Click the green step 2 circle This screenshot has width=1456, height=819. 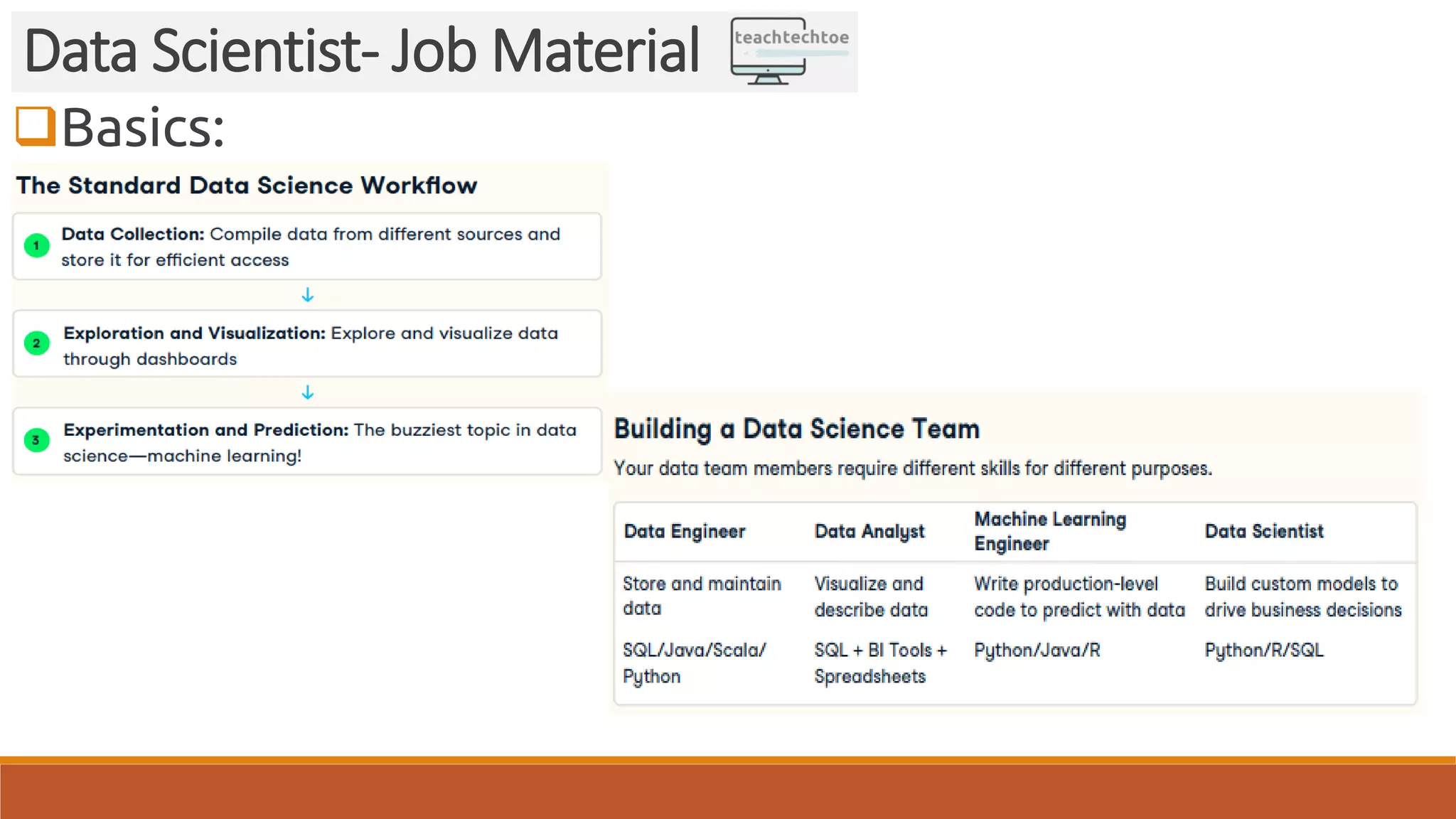(x=36, y=343)
